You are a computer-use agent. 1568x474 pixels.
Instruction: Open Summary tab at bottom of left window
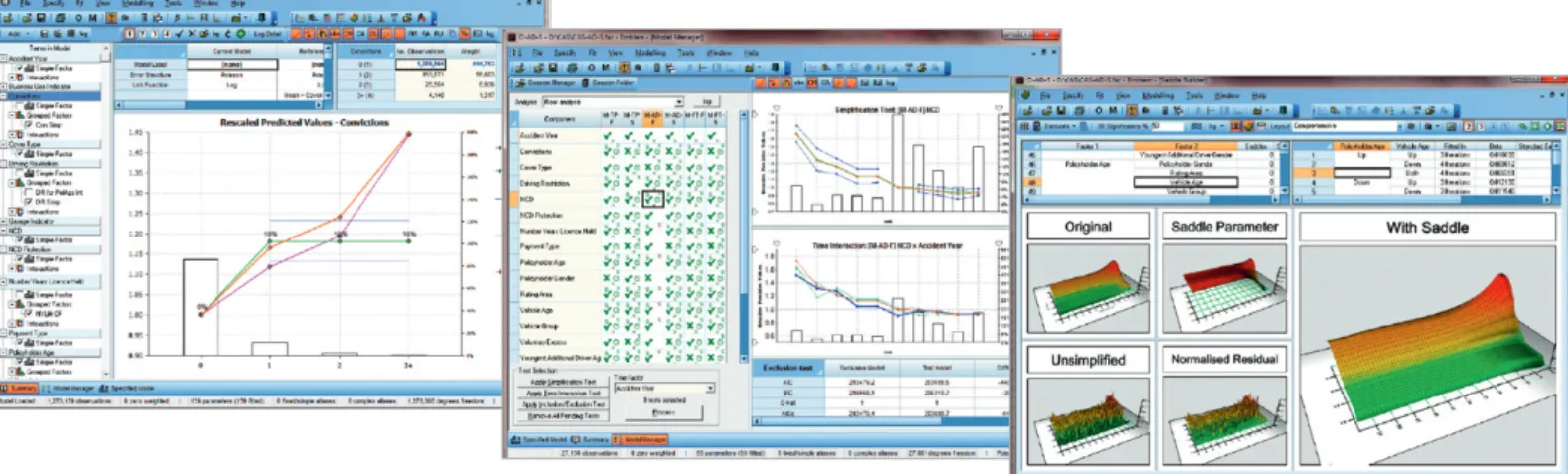pos(19,387)
